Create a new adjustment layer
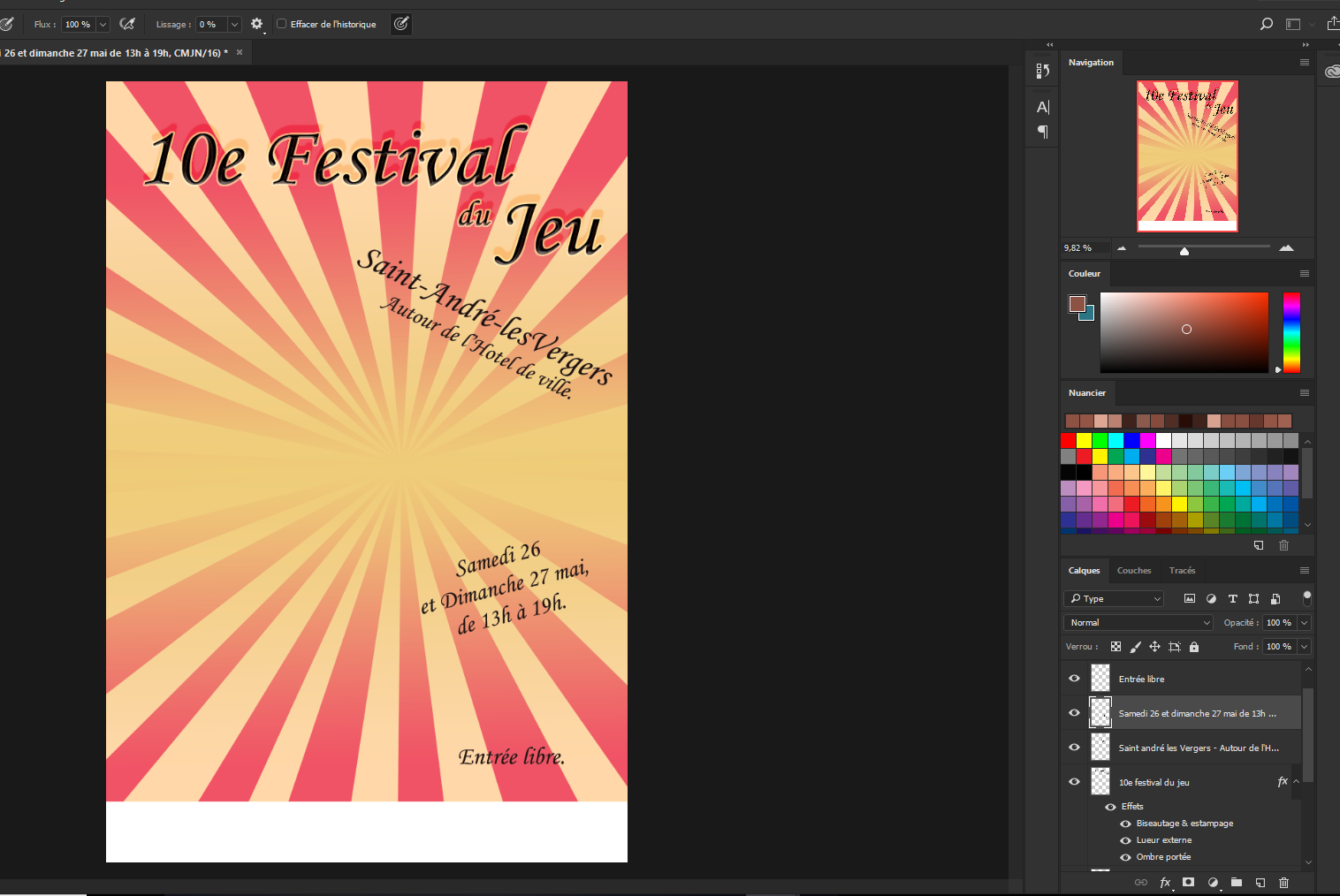This screenshot has height=896, width=1340. 1212,882
